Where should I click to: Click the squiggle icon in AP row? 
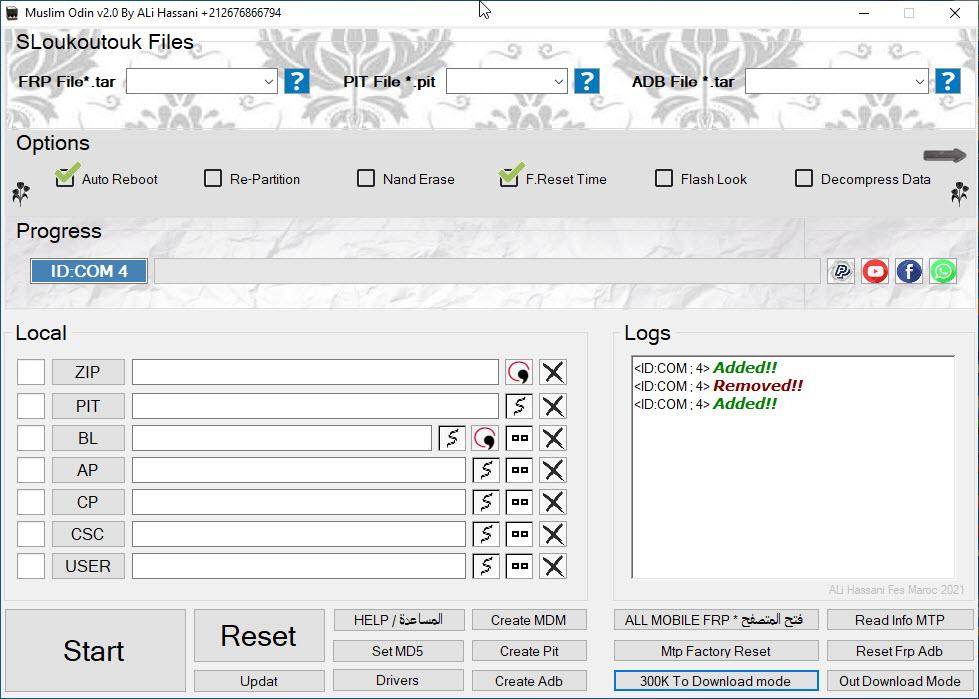pyautogui.click(x=486, y=470)
